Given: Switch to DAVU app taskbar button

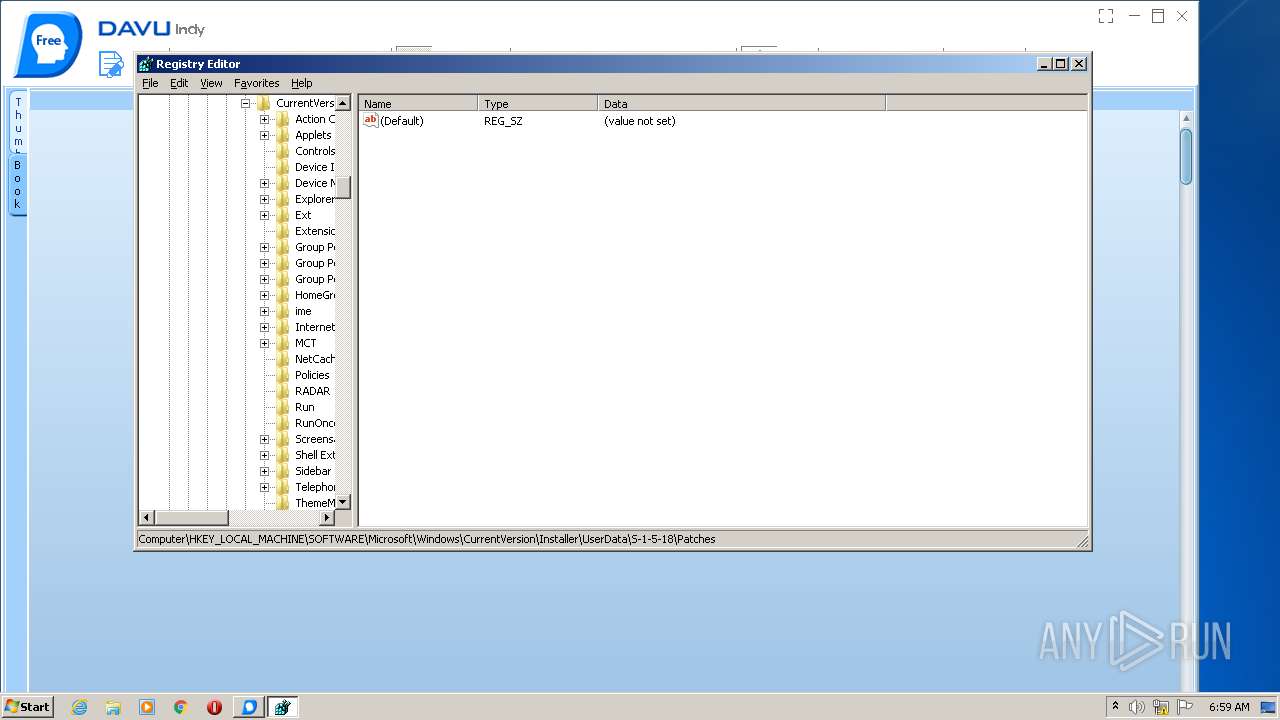Looking at the screenshot, I should [x=249, y=707].
